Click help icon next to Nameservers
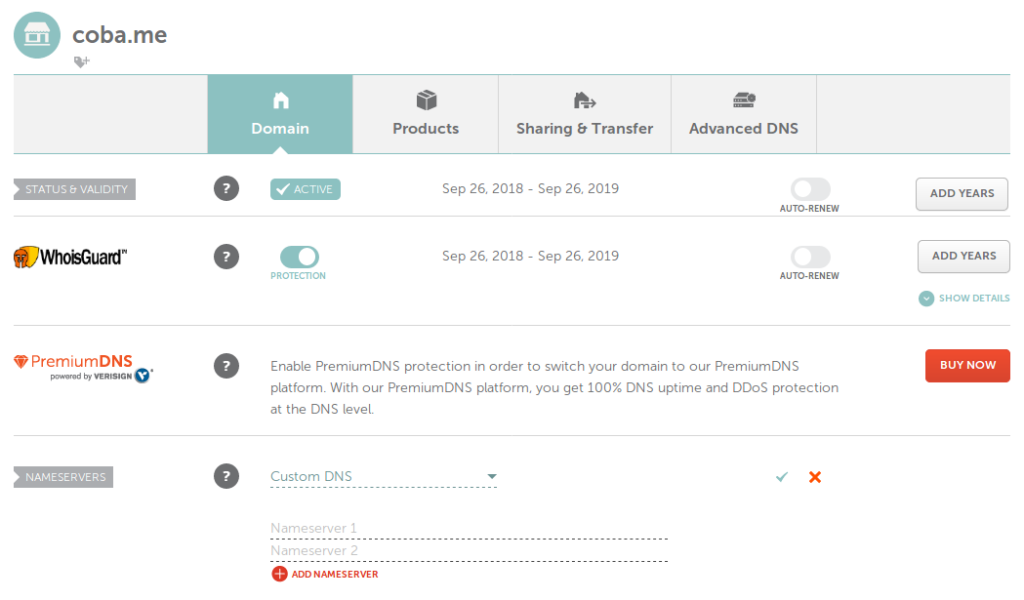 [227, 477]
